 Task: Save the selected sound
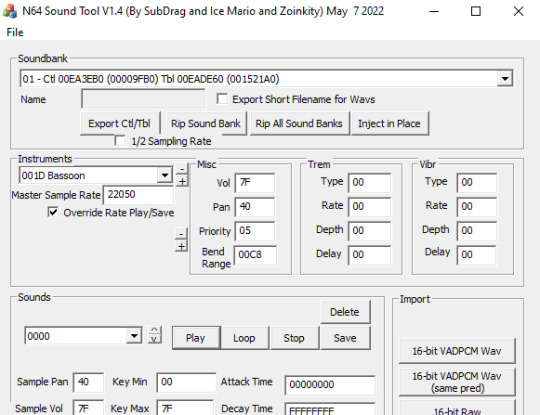coord(345,338)
